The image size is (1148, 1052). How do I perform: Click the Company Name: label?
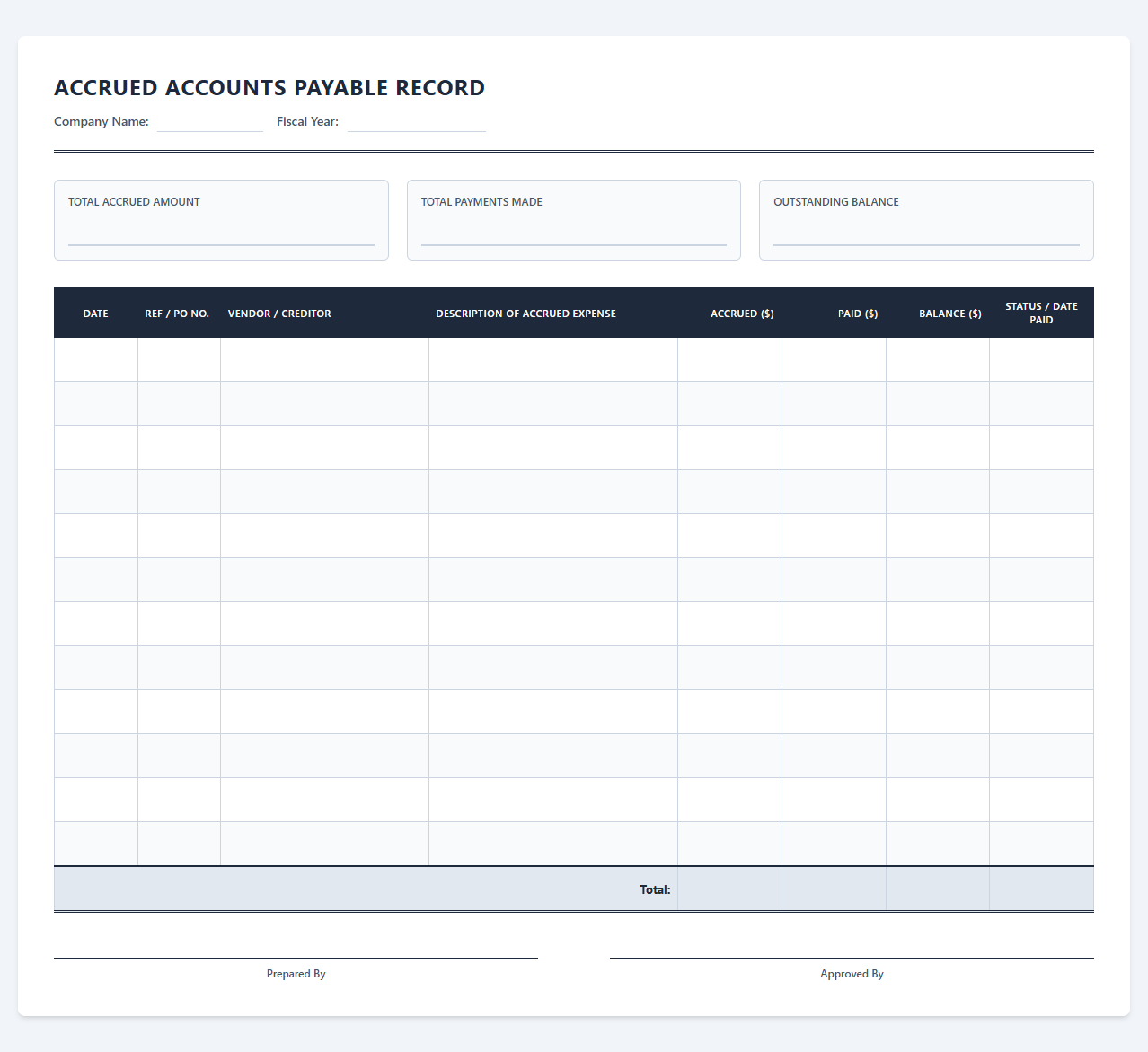click(x=102, y=121)
